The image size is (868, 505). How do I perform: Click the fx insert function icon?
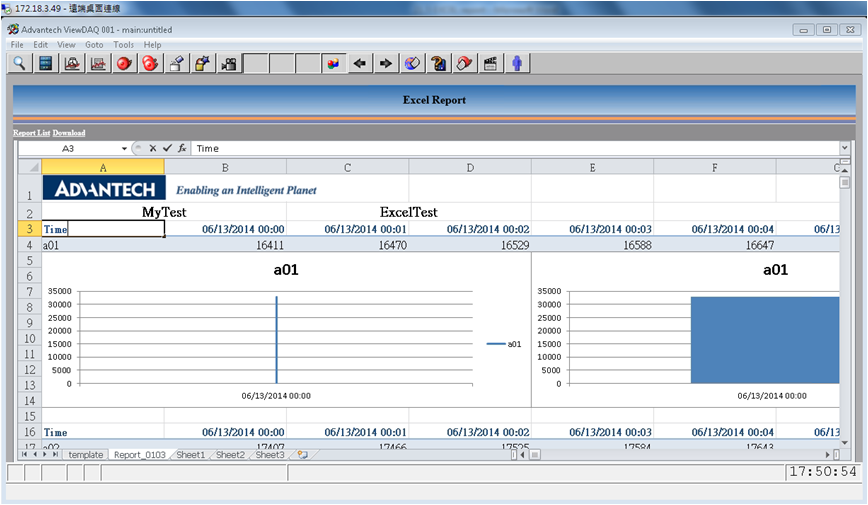point(182,148)
